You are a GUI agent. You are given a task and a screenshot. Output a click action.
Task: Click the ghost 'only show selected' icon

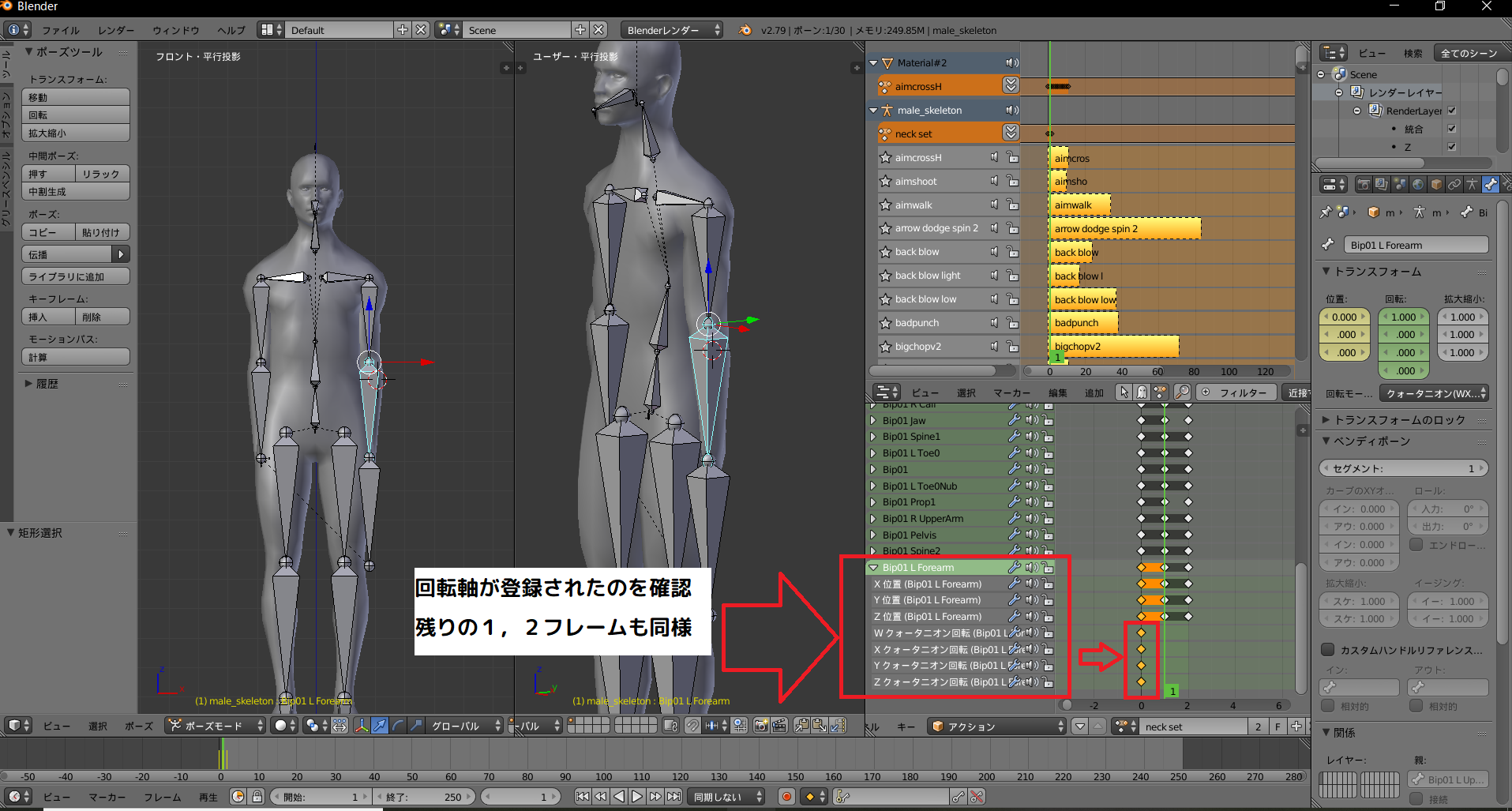[1142, 392]
